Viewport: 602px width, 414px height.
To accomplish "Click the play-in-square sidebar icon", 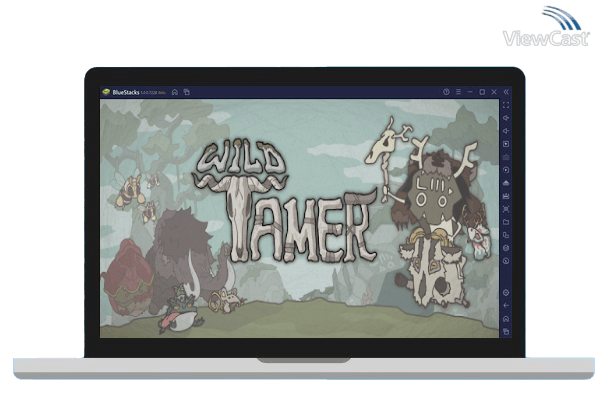I will [506, 144].
